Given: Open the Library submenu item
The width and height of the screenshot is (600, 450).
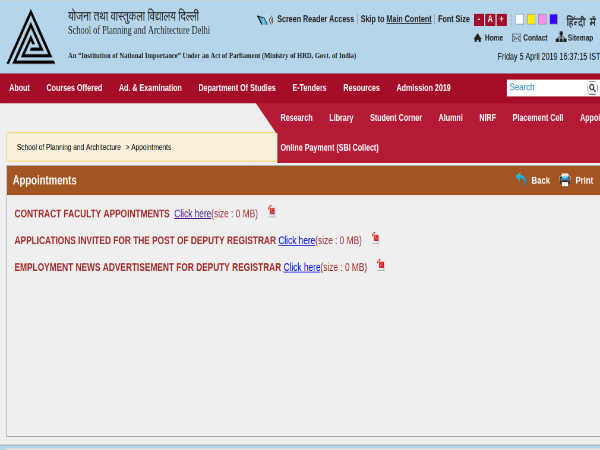Looking at the screenshot, I should pyautogui.click(x=341, y=118).
